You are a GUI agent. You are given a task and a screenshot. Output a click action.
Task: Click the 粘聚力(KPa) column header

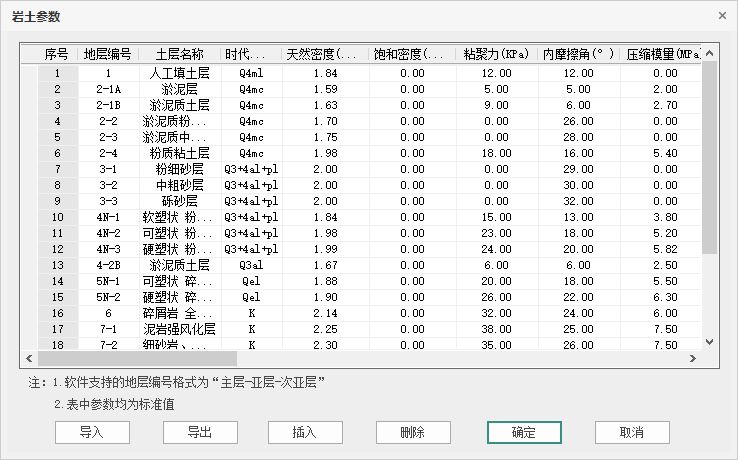[497, 54]
